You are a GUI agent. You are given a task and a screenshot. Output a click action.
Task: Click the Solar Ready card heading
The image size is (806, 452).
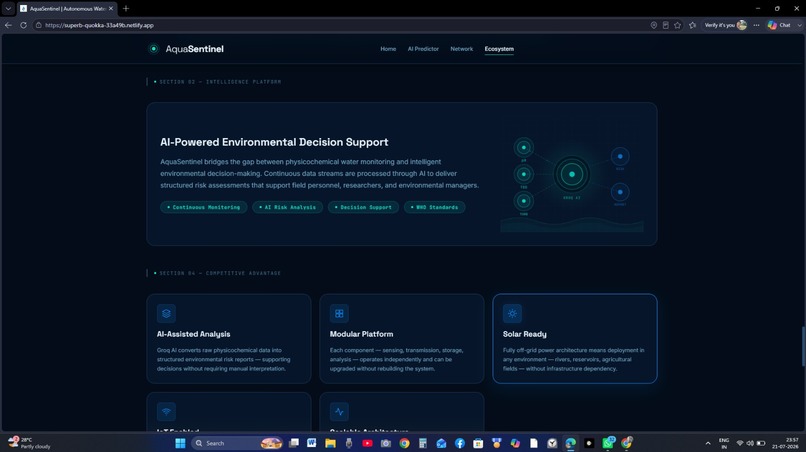coord(524,334)
